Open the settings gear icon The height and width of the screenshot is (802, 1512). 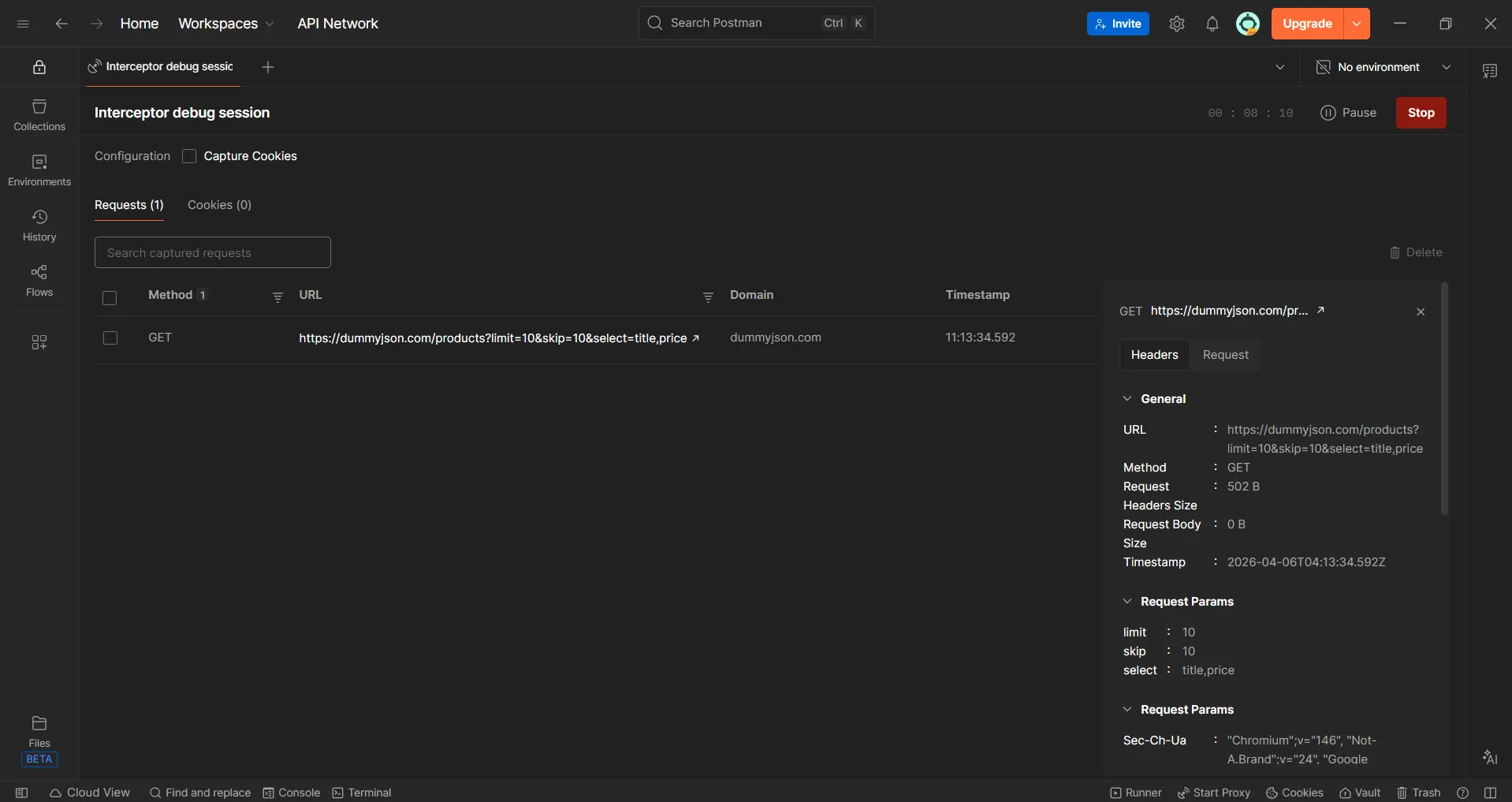1176,24
